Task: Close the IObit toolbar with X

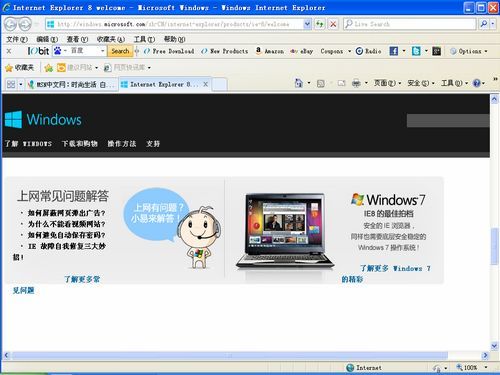Action: point(9,51)
